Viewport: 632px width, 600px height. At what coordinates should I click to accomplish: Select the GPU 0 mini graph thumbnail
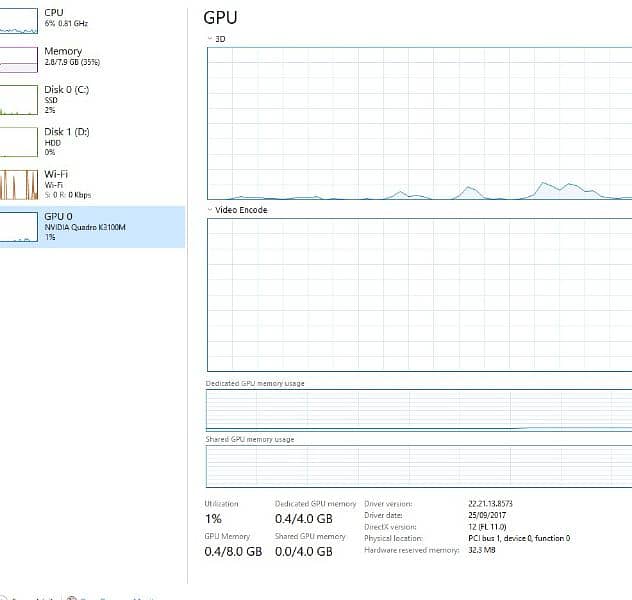(18, 227)
